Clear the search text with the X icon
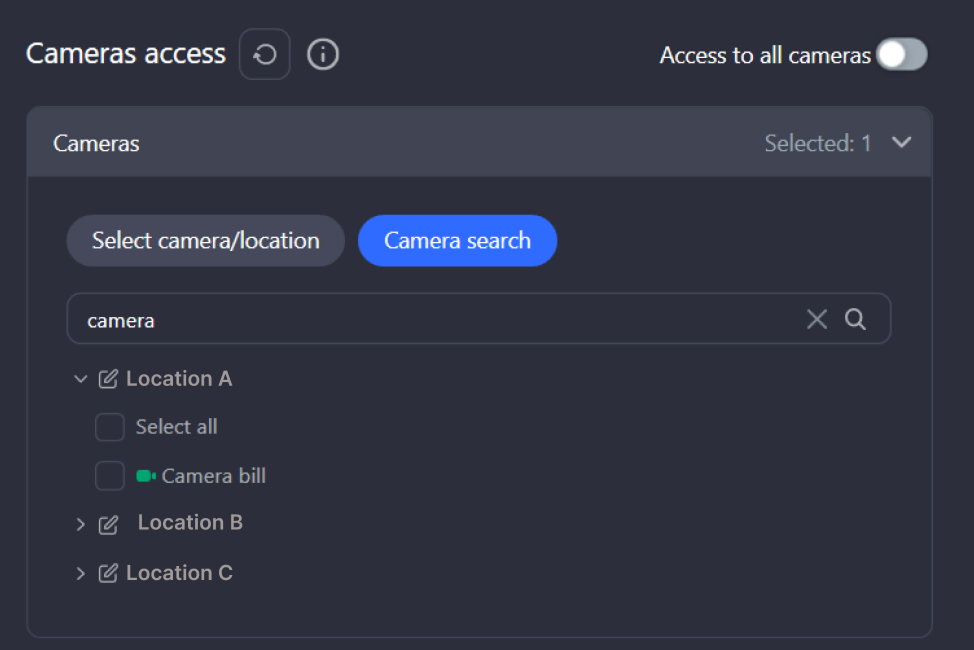 pos(817,319)
